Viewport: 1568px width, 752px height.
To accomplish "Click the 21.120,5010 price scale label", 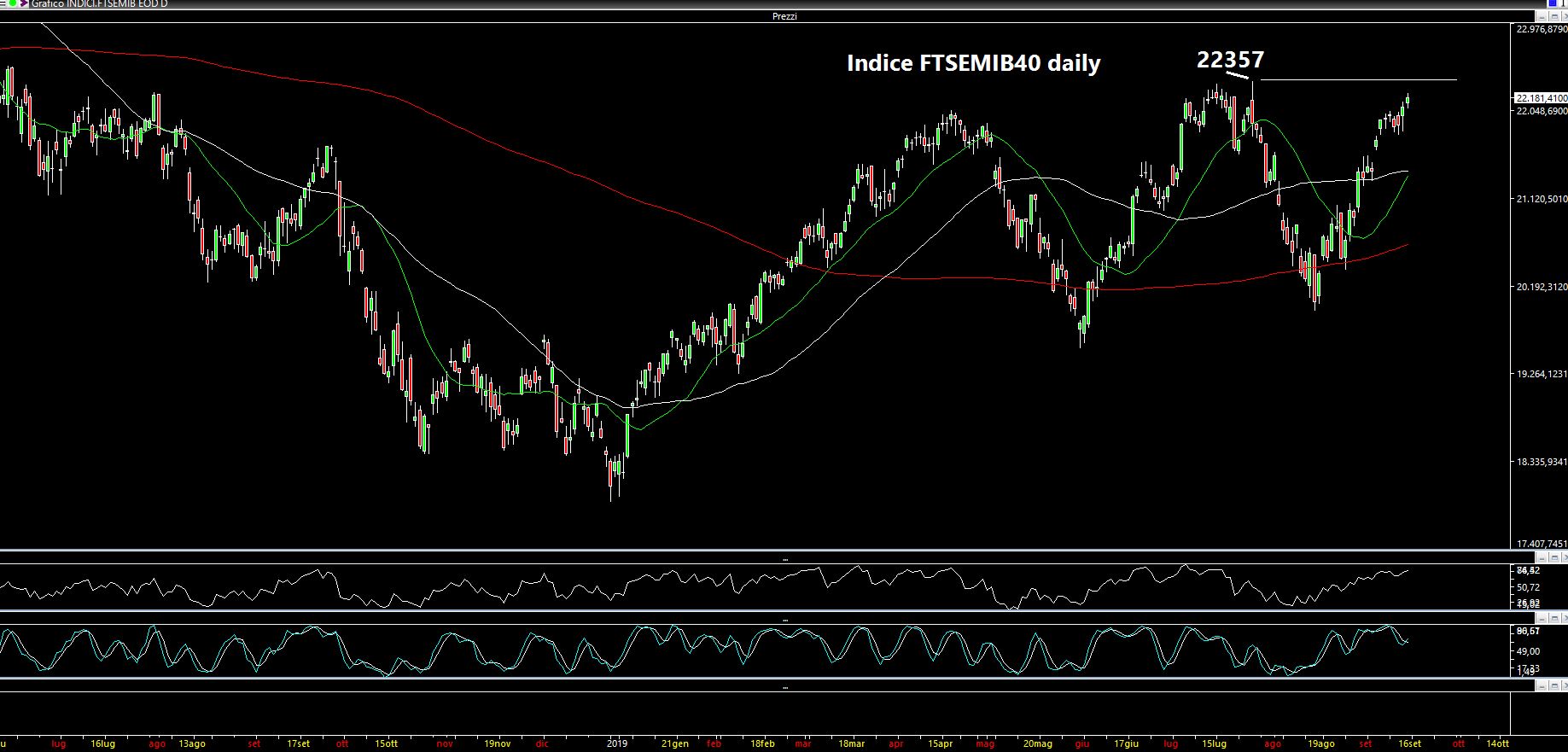I will click(1542, 199).
